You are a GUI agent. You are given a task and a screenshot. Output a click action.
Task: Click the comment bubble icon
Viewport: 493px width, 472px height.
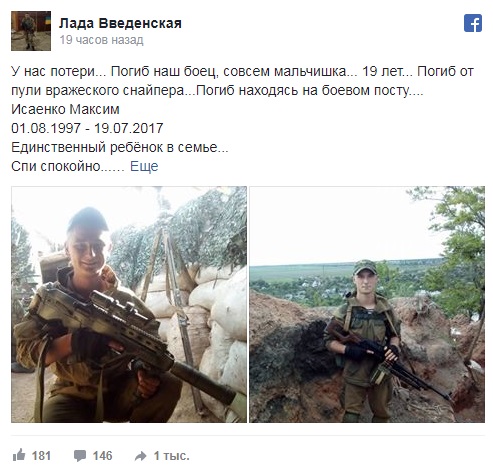[80, 456]
